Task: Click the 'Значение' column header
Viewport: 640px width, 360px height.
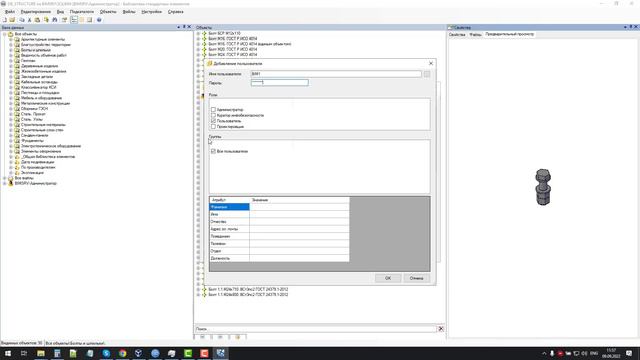Action: (299, 200)
